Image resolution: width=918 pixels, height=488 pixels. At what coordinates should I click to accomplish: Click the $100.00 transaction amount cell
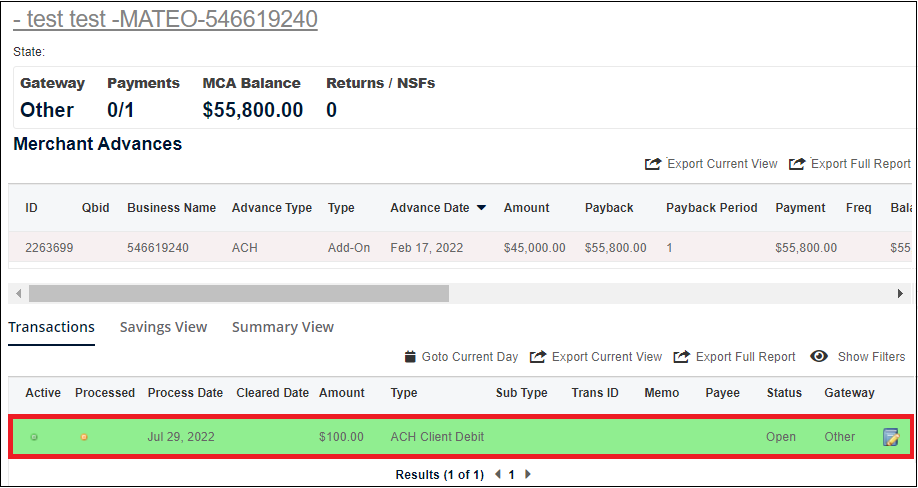tap(341, 437)
